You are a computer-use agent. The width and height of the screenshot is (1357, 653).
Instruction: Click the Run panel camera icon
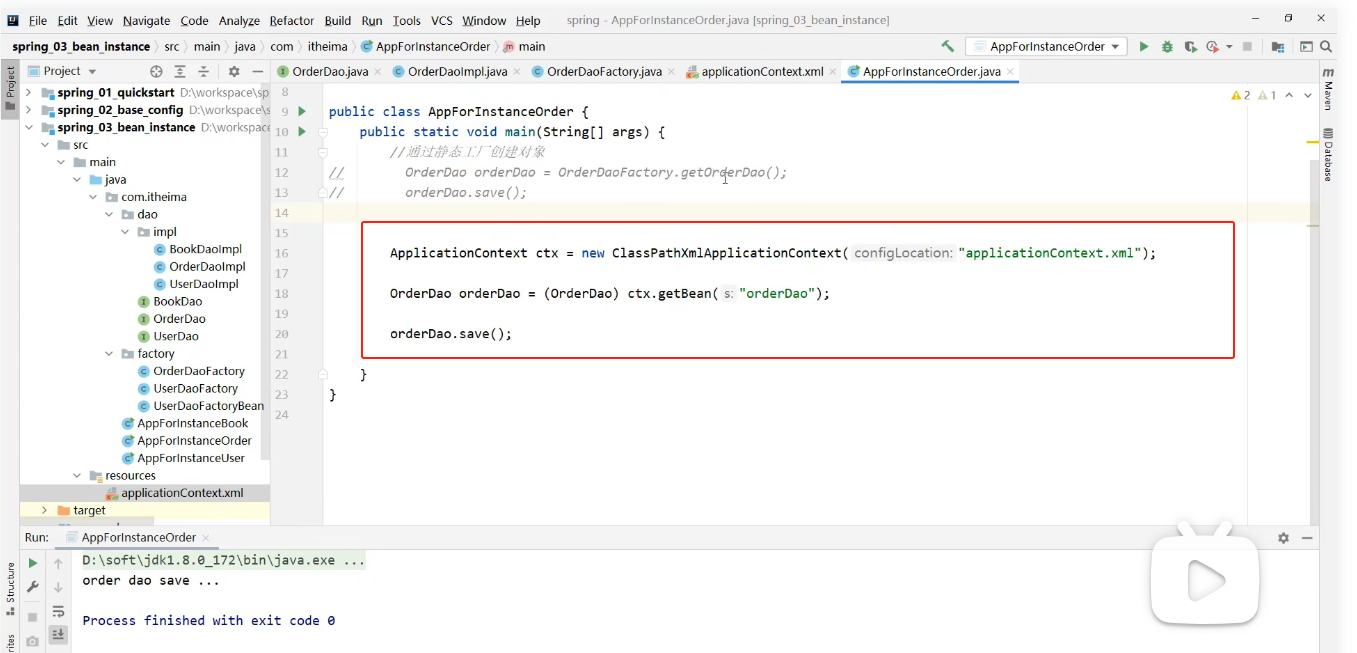pyautogui.click(x=32, y=640)
